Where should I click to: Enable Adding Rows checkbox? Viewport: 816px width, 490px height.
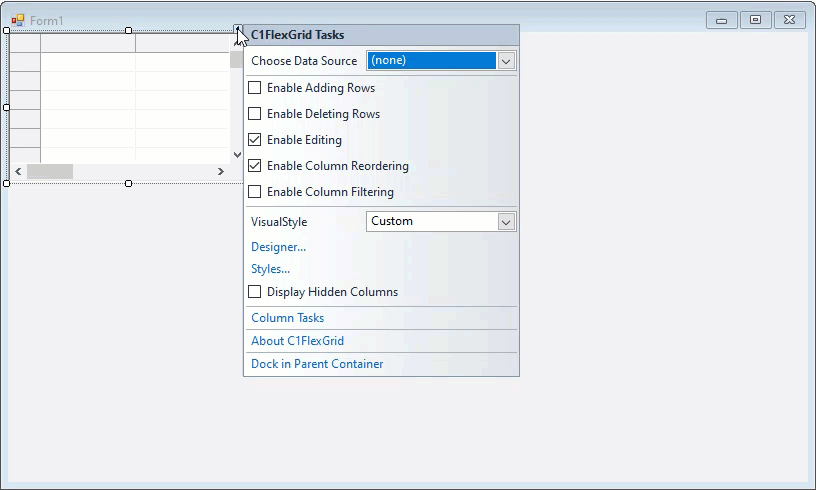(255, 88)
